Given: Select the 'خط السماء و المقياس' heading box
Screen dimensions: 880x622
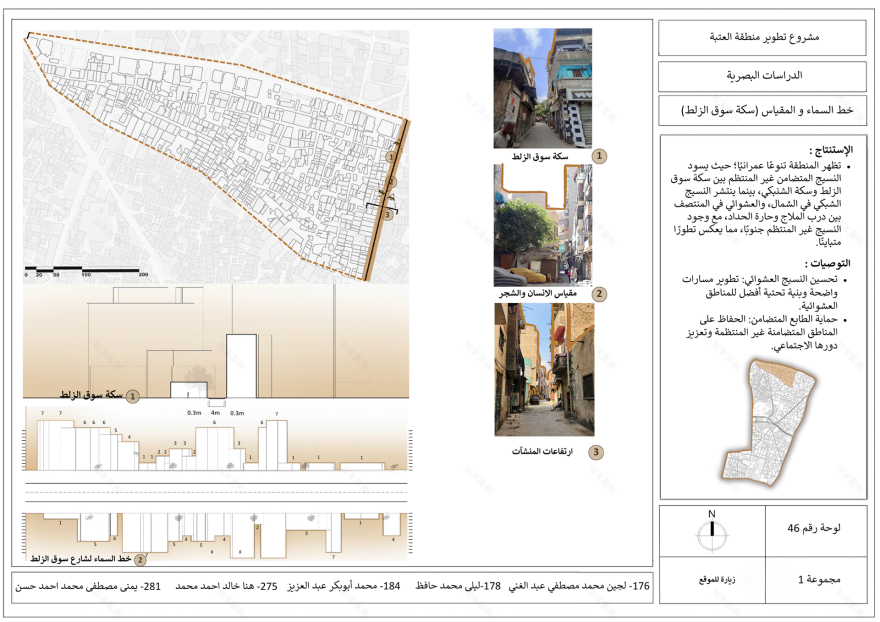Looking at the screenshot, I should 762,110.
